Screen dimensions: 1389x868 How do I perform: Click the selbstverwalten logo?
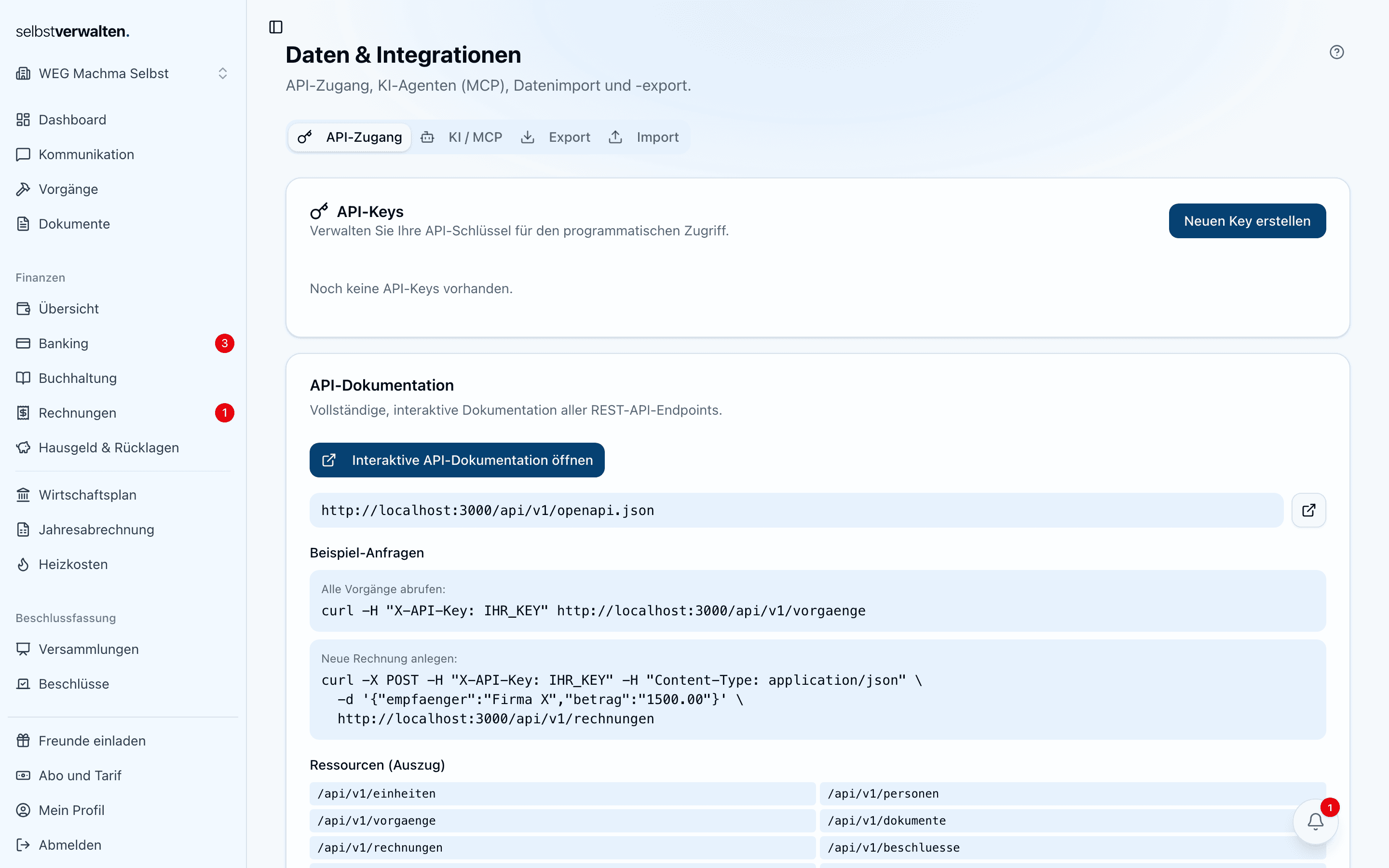tap(72, 31)
